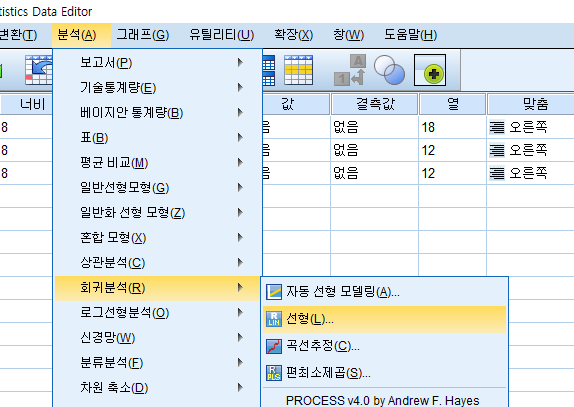Click 오른쪽 alignment cell in the third row
The image size is (574, 407).
531,173
